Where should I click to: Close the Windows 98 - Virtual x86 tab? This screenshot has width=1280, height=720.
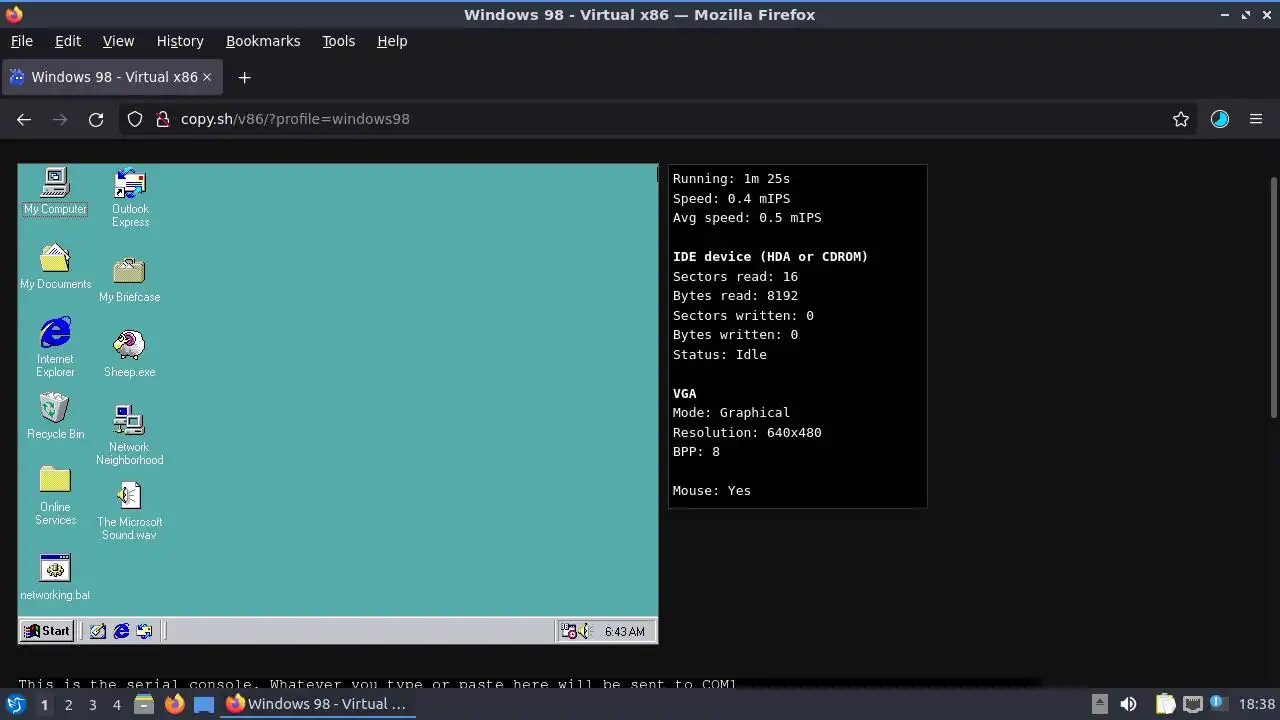[207, 77]
